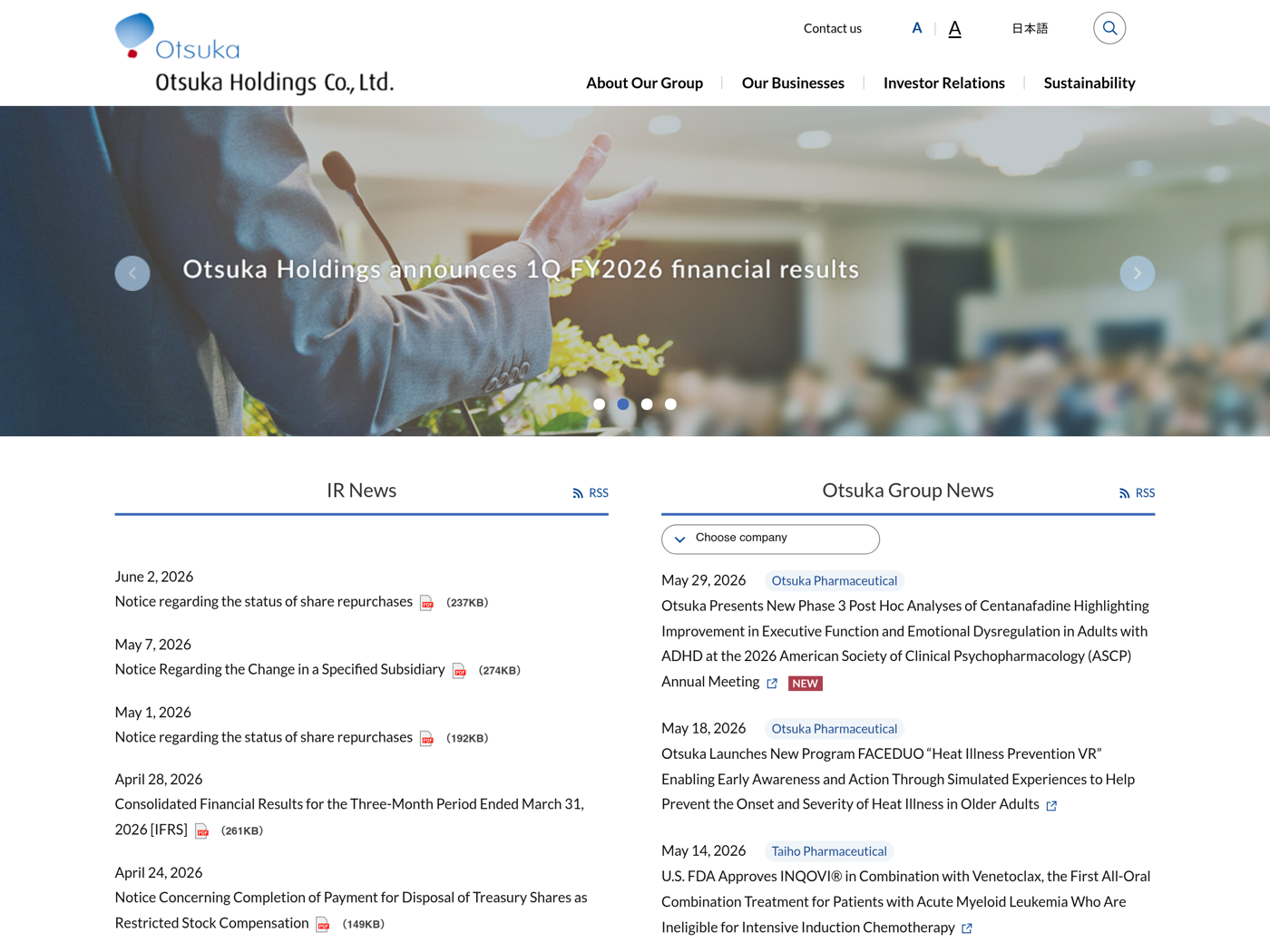Click the "(274KB)" file size text
Image resolution: width=1270 pixels, height=952 pixels.
[x=500, y=671]
